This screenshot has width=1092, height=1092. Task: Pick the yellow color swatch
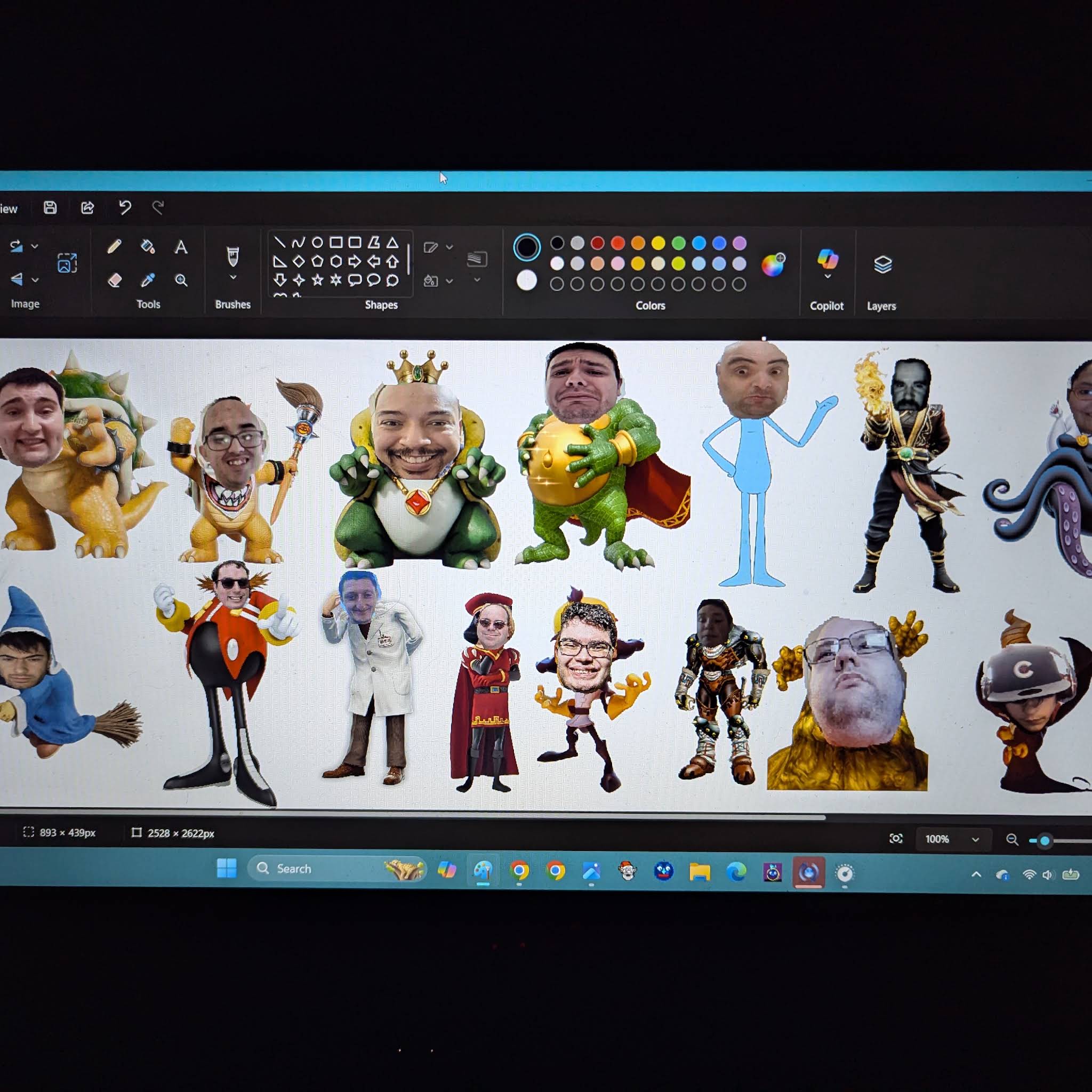659,243
